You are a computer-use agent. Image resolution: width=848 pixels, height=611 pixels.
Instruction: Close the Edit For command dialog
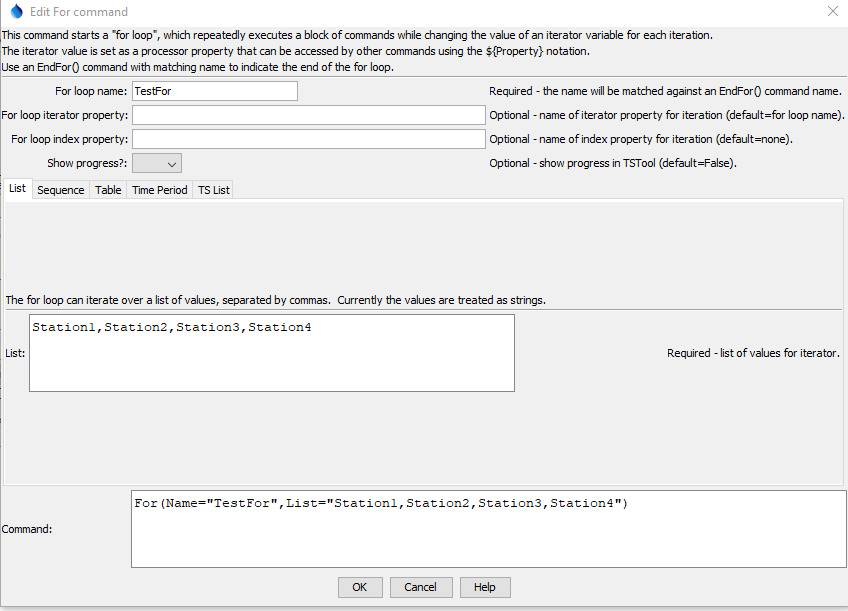pos(833,11)
